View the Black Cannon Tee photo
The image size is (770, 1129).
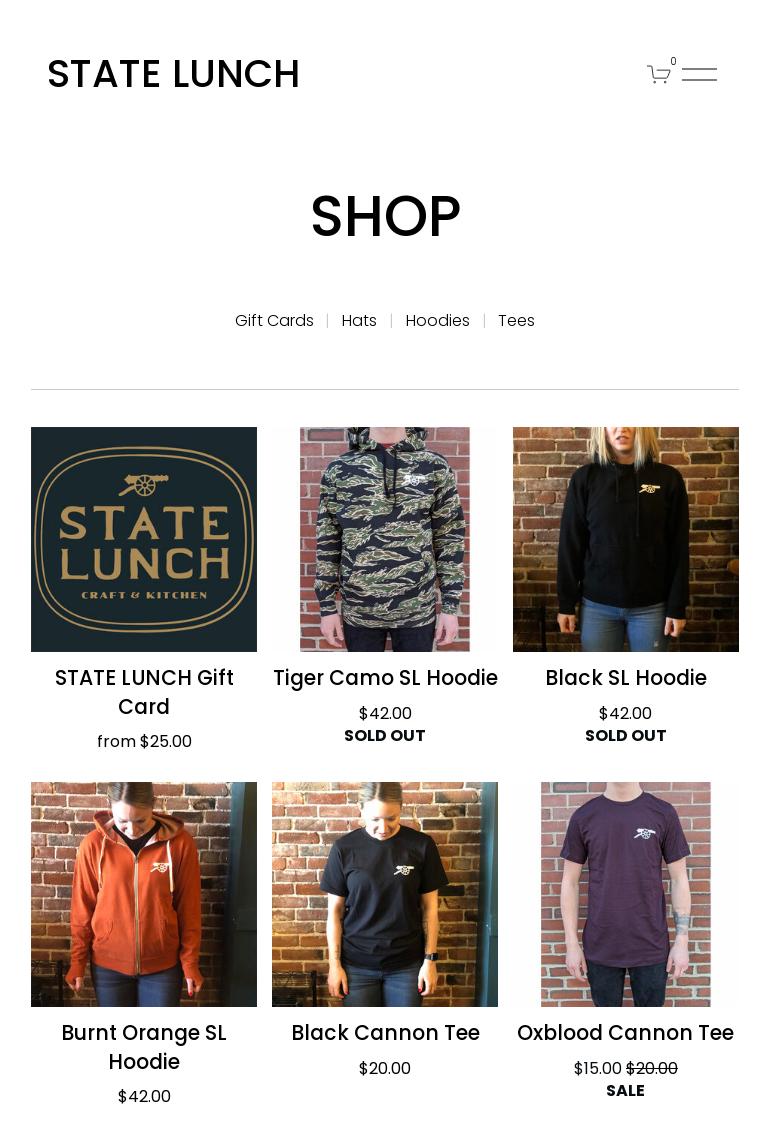pos(385,894)
